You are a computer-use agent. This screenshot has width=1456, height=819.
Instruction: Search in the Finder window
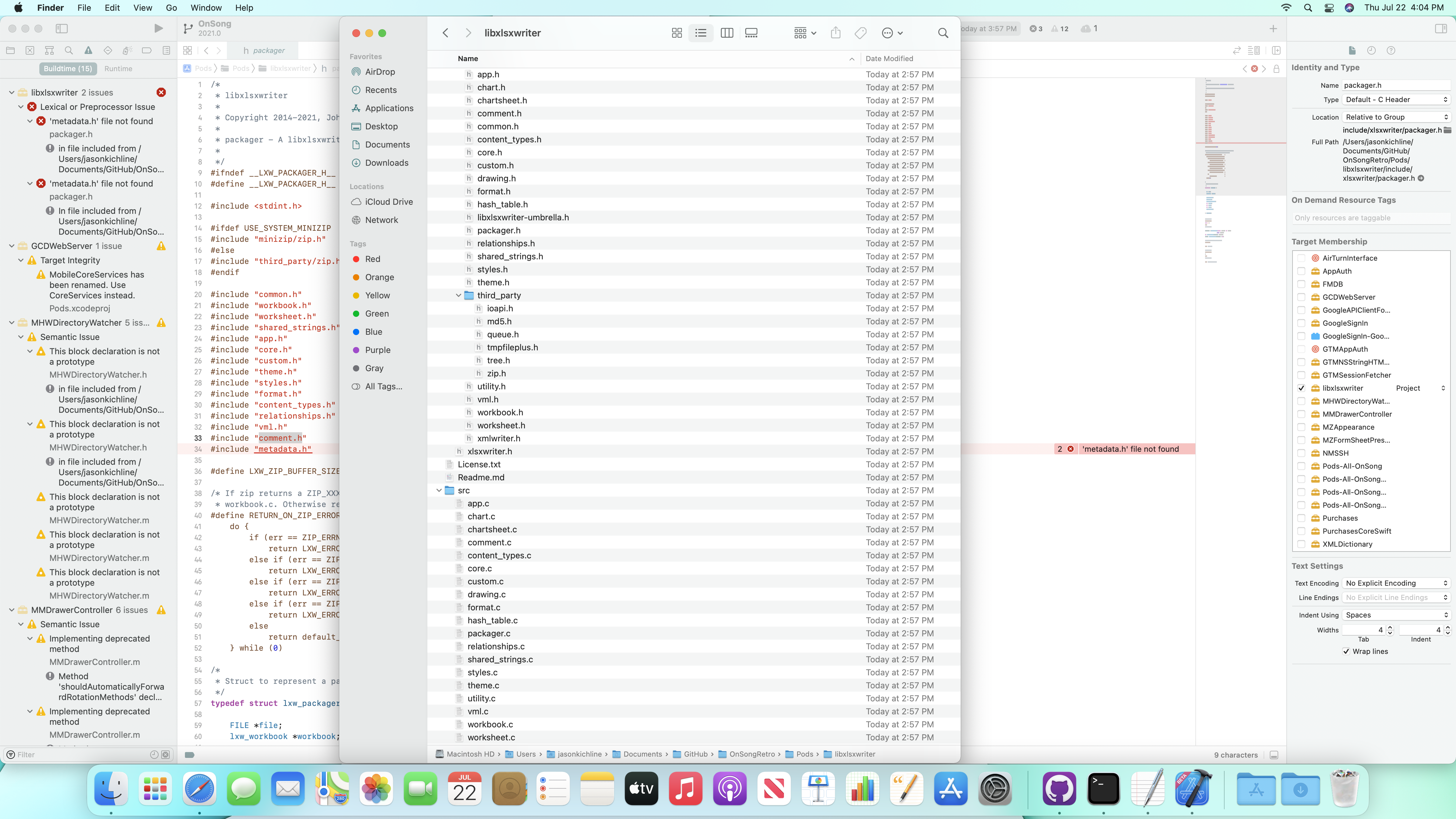point(943,33)
